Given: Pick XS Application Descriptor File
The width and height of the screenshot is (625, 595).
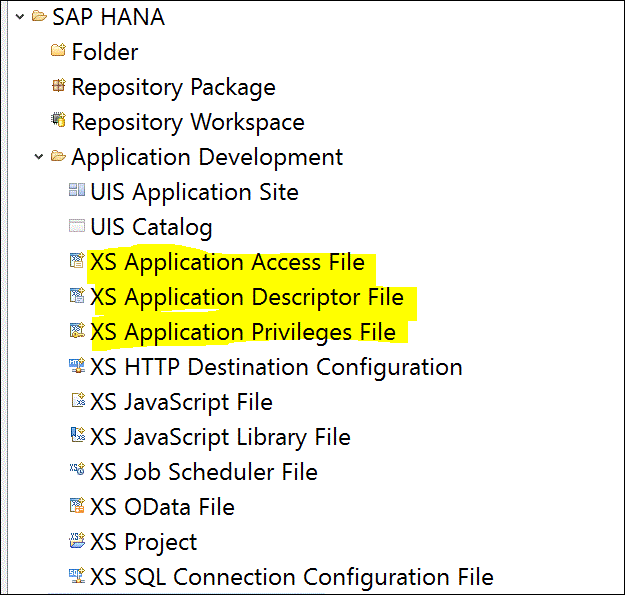Looking at the screenshot, I should tap(247, 298).
